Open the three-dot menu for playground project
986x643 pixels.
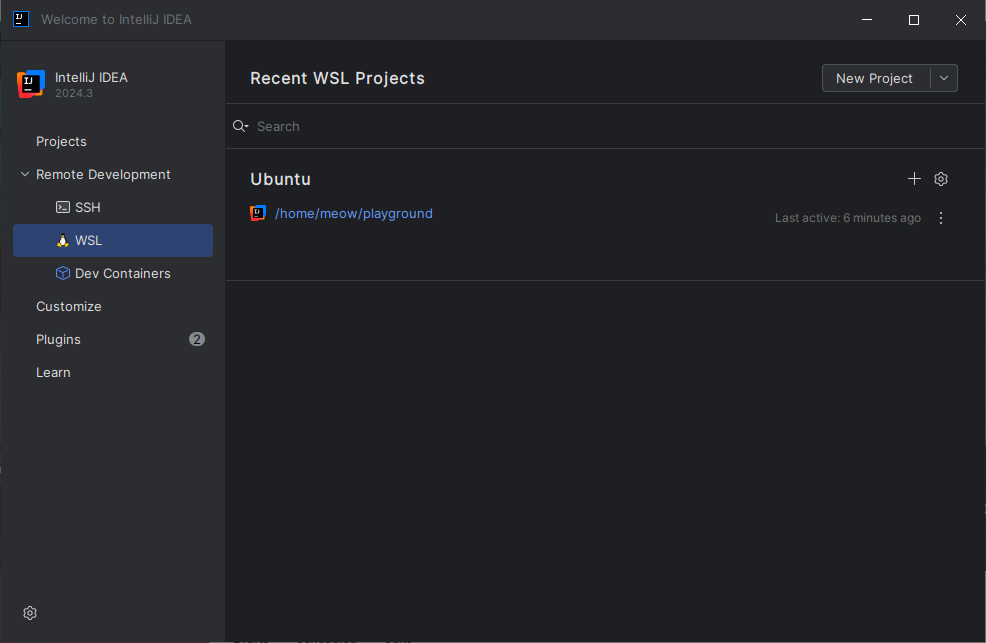point(940,217)
